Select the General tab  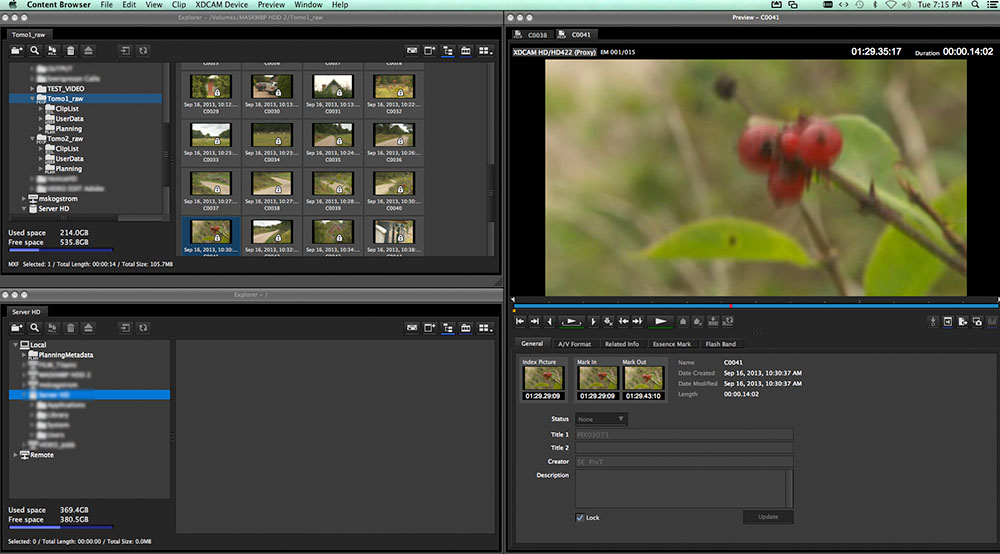[532, 344]
